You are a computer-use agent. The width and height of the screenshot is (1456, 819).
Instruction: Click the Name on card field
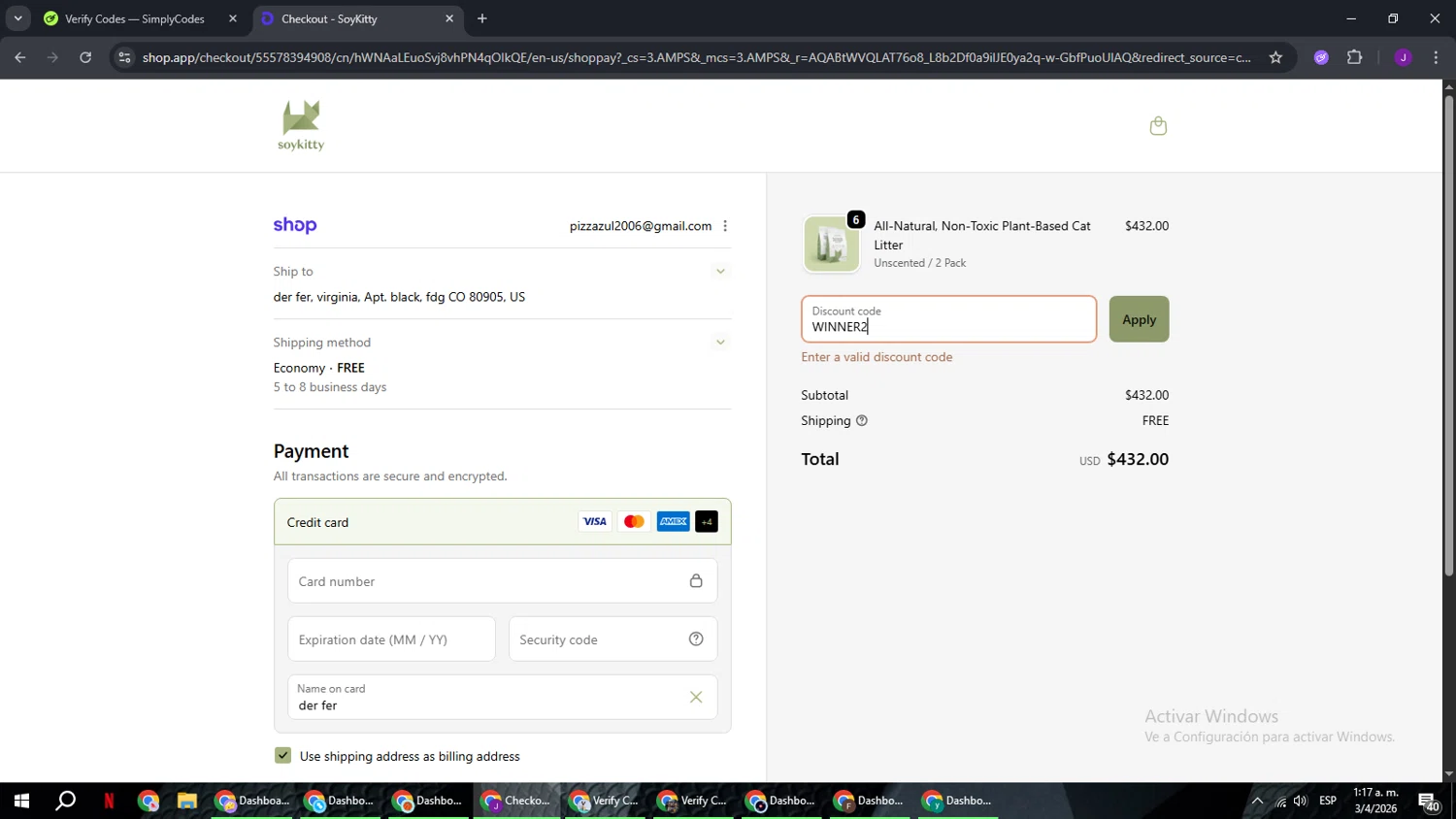coord(502,697)
